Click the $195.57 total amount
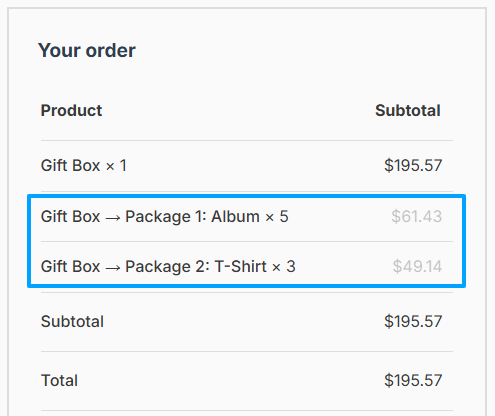Viewport: 495px width, 416px height. click(x=413, y=380)
